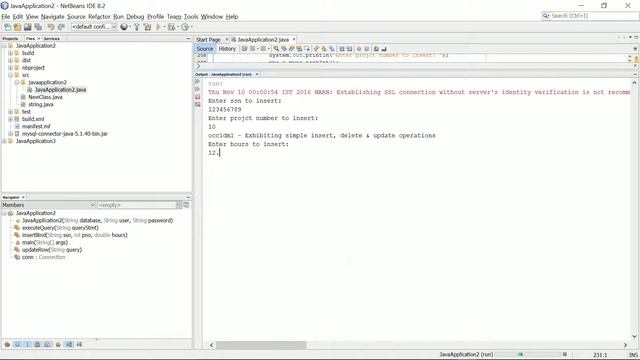
Task: Close the Output JavaApplication2 (run) tab
Action: pyautogui.click(x=257, y=74)
